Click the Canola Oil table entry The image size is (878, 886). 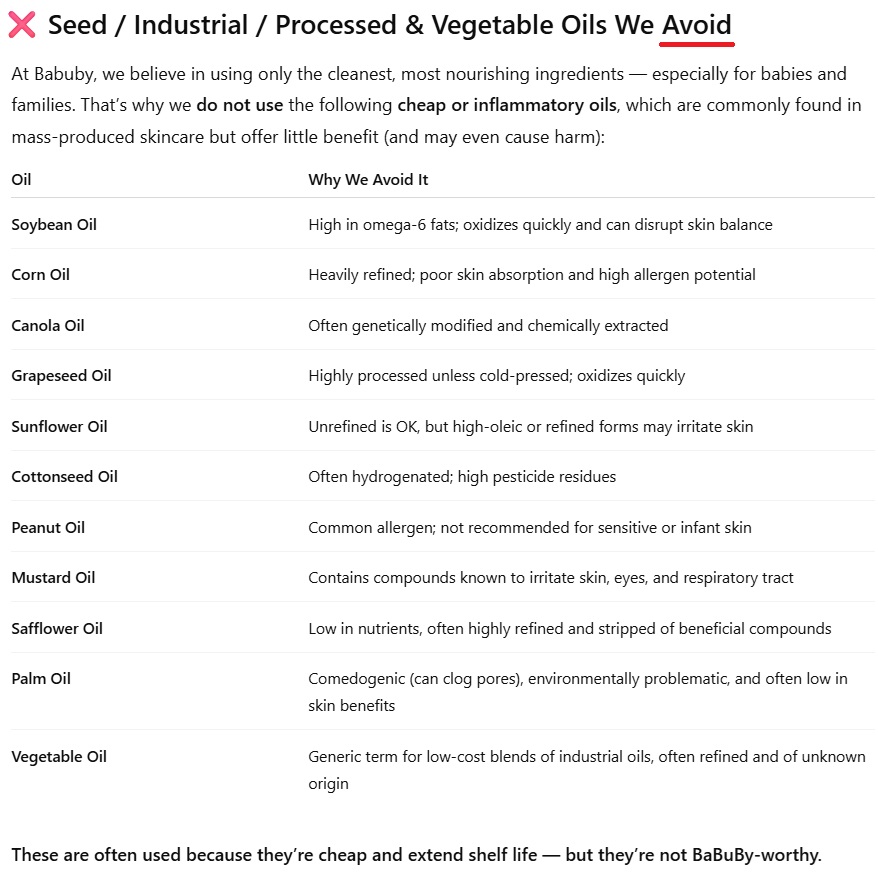(48, 326)
